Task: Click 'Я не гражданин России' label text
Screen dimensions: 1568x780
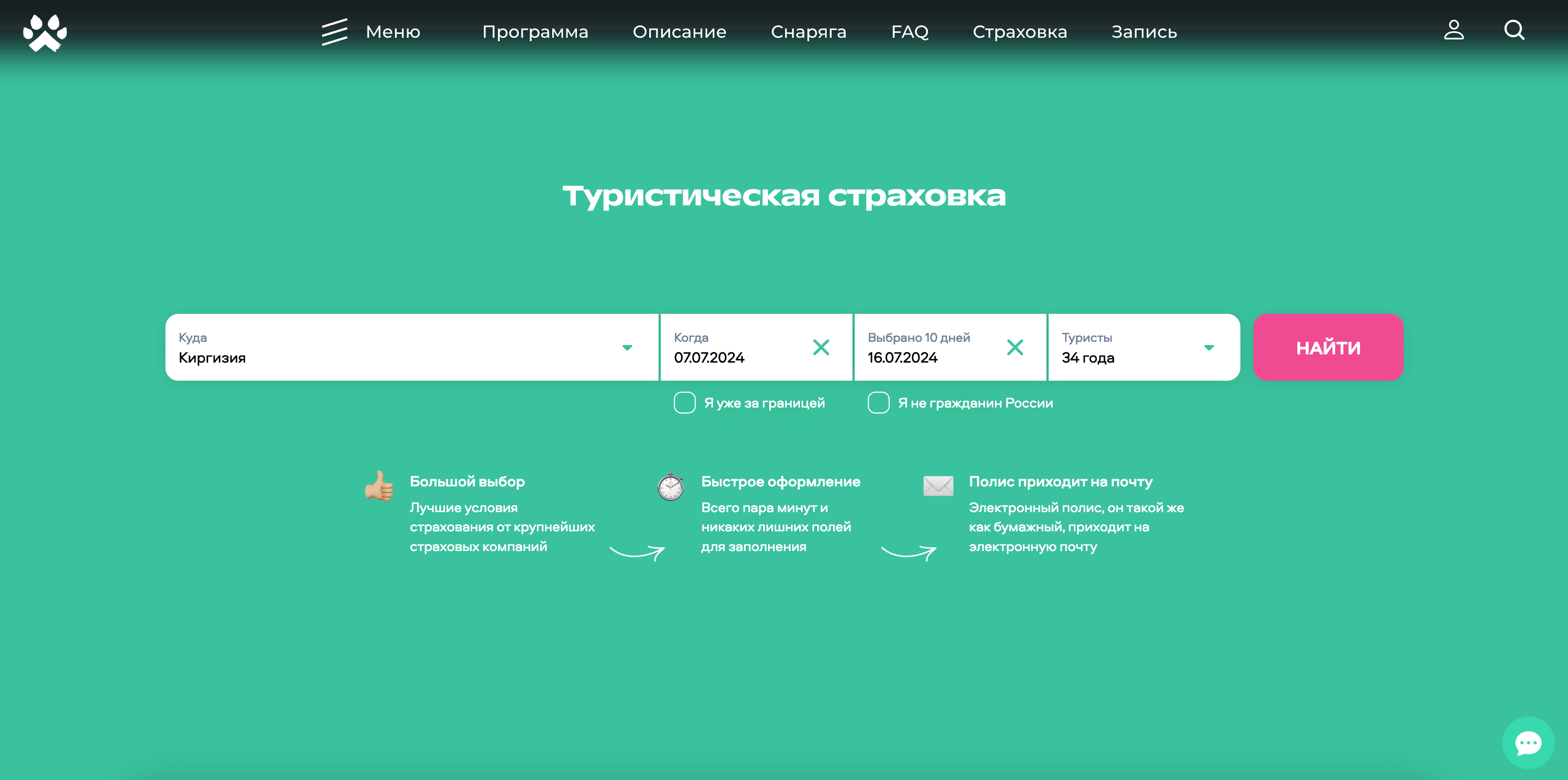Action: point(975,403)
